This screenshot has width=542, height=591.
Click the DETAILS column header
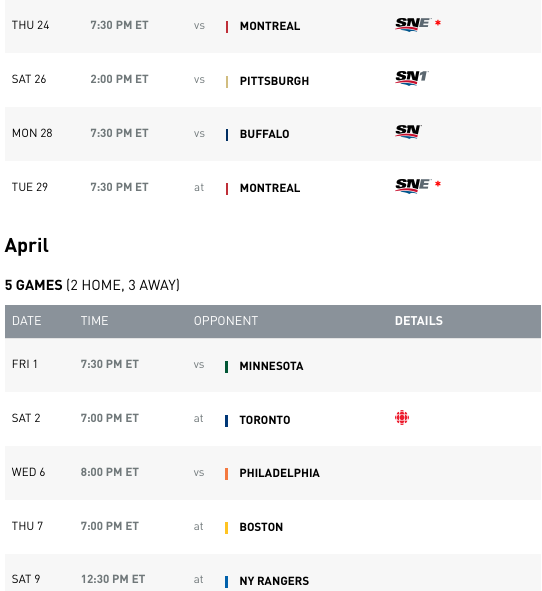point(419,321)
